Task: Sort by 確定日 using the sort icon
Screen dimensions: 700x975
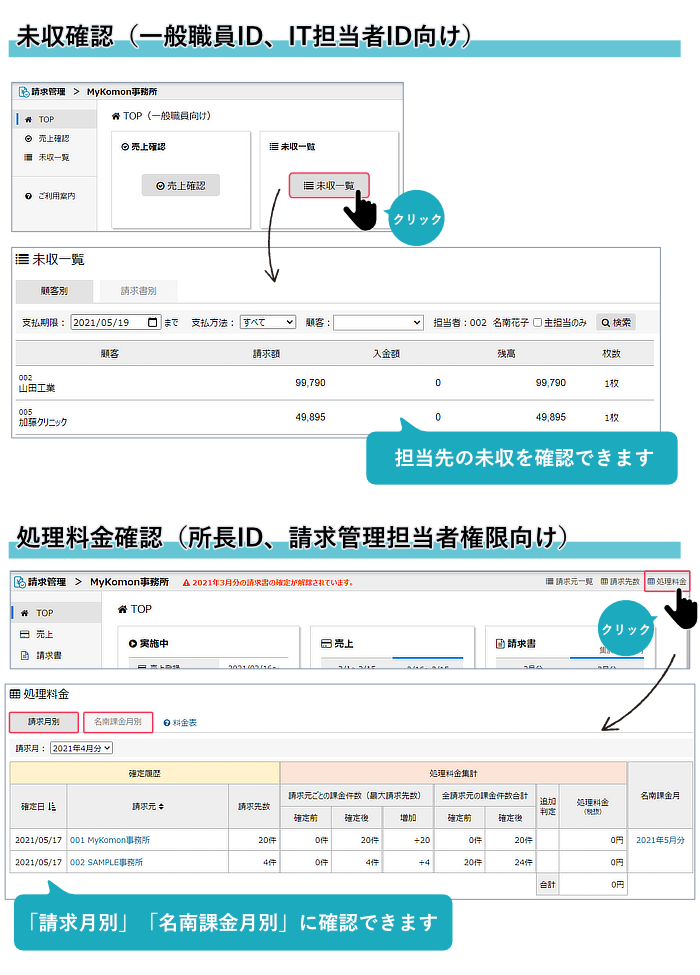Action: 52,806
